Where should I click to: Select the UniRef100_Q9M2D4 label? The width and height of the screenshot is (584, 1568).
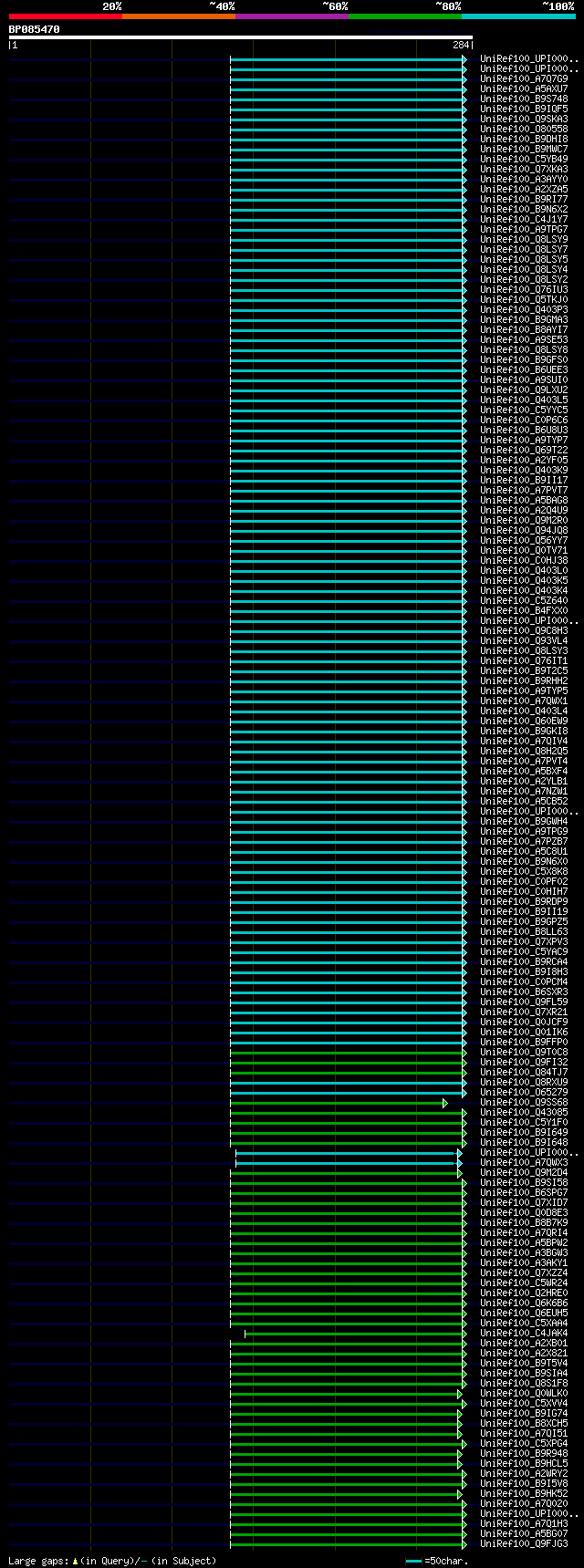[x=524, y=1173]
